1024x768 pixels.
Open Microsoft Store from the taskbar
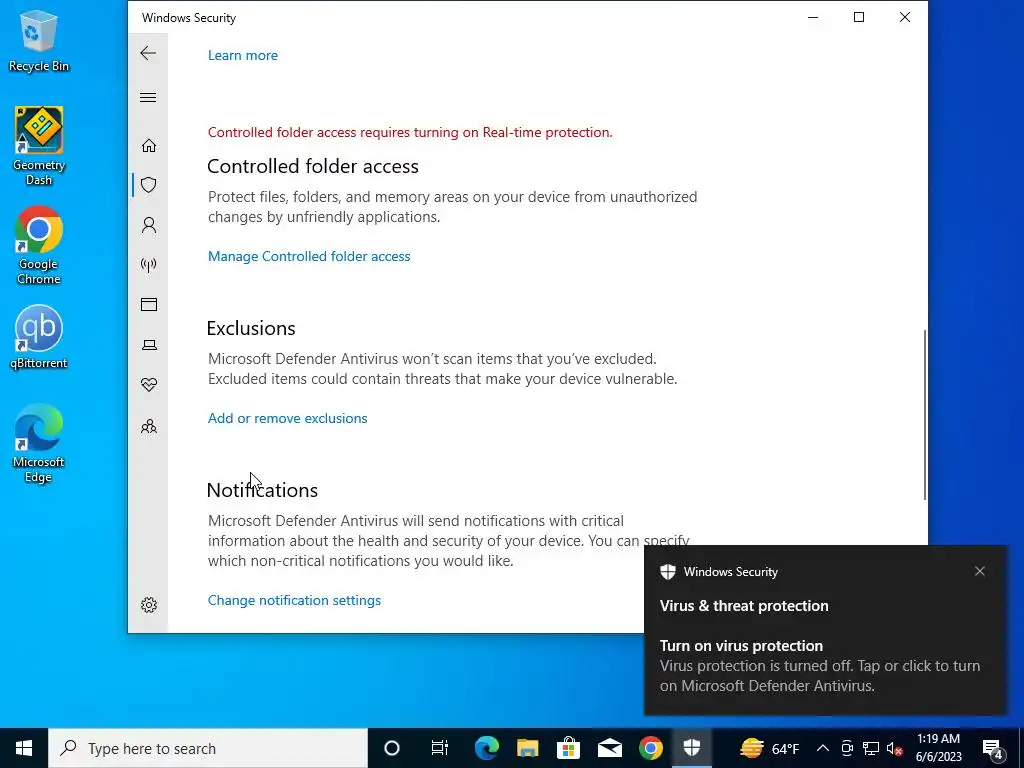tap(569, 748)
